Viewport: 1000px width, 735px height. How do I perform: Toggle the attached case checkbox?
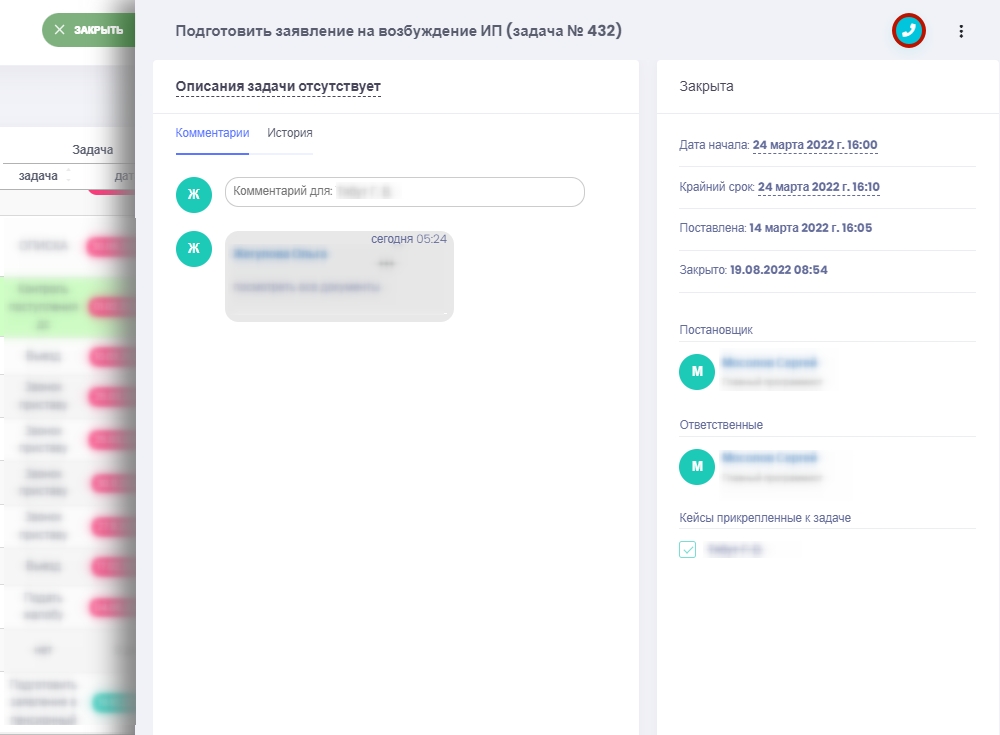coord(688,549)
